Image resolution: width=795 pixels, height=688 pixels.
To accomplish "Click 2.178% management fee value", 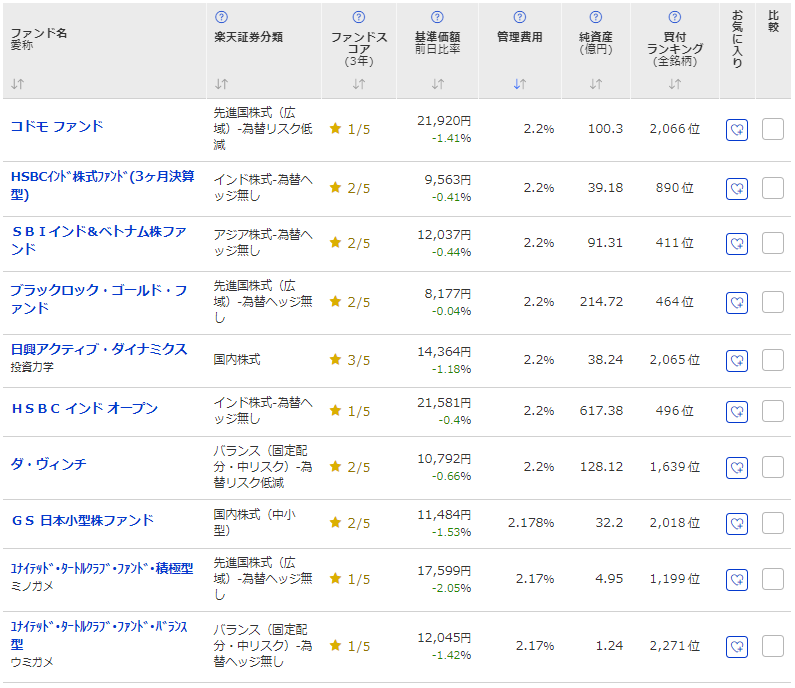I will coord(531,523).
